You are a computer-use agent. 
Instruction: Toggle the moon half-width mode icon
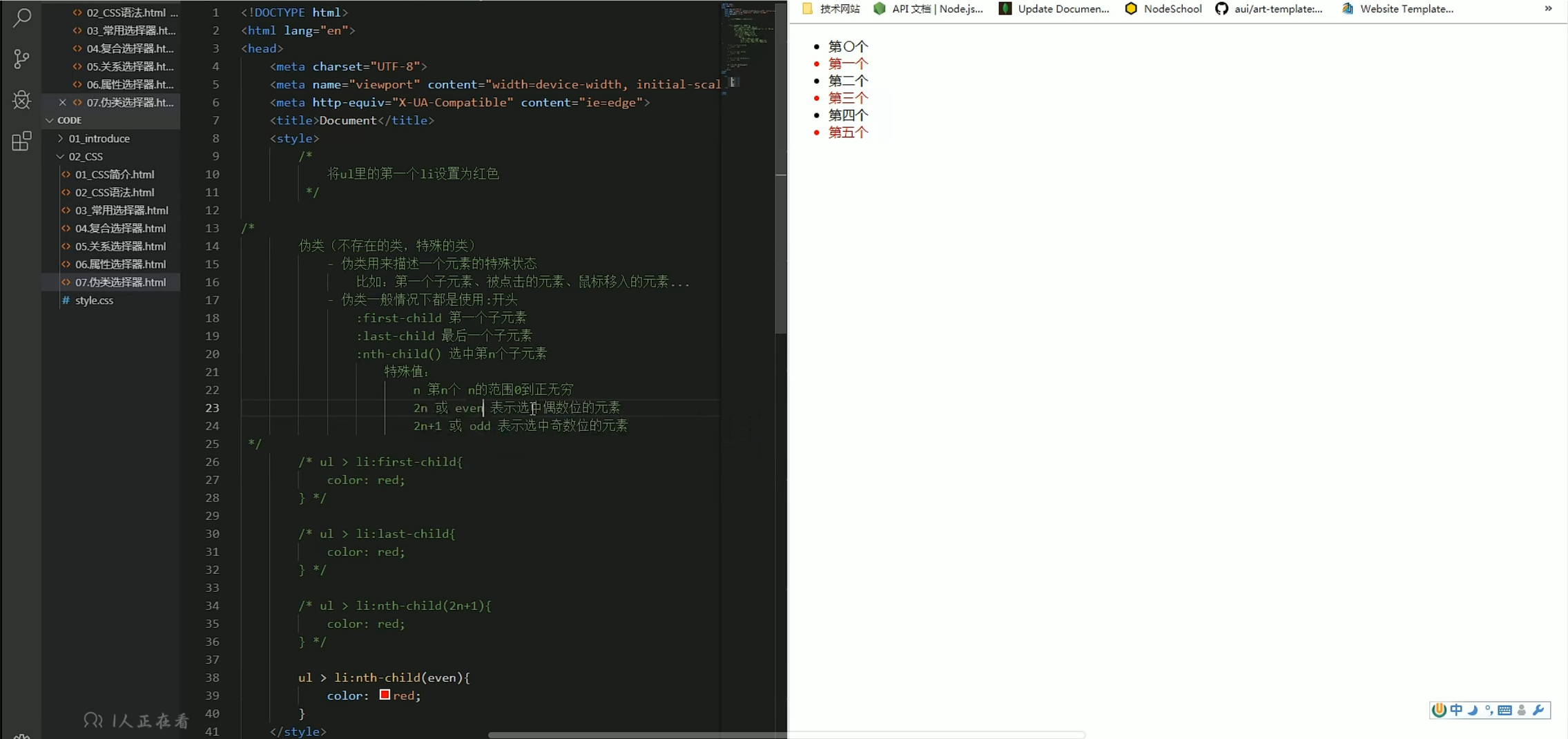click(x=1473, y=710)
